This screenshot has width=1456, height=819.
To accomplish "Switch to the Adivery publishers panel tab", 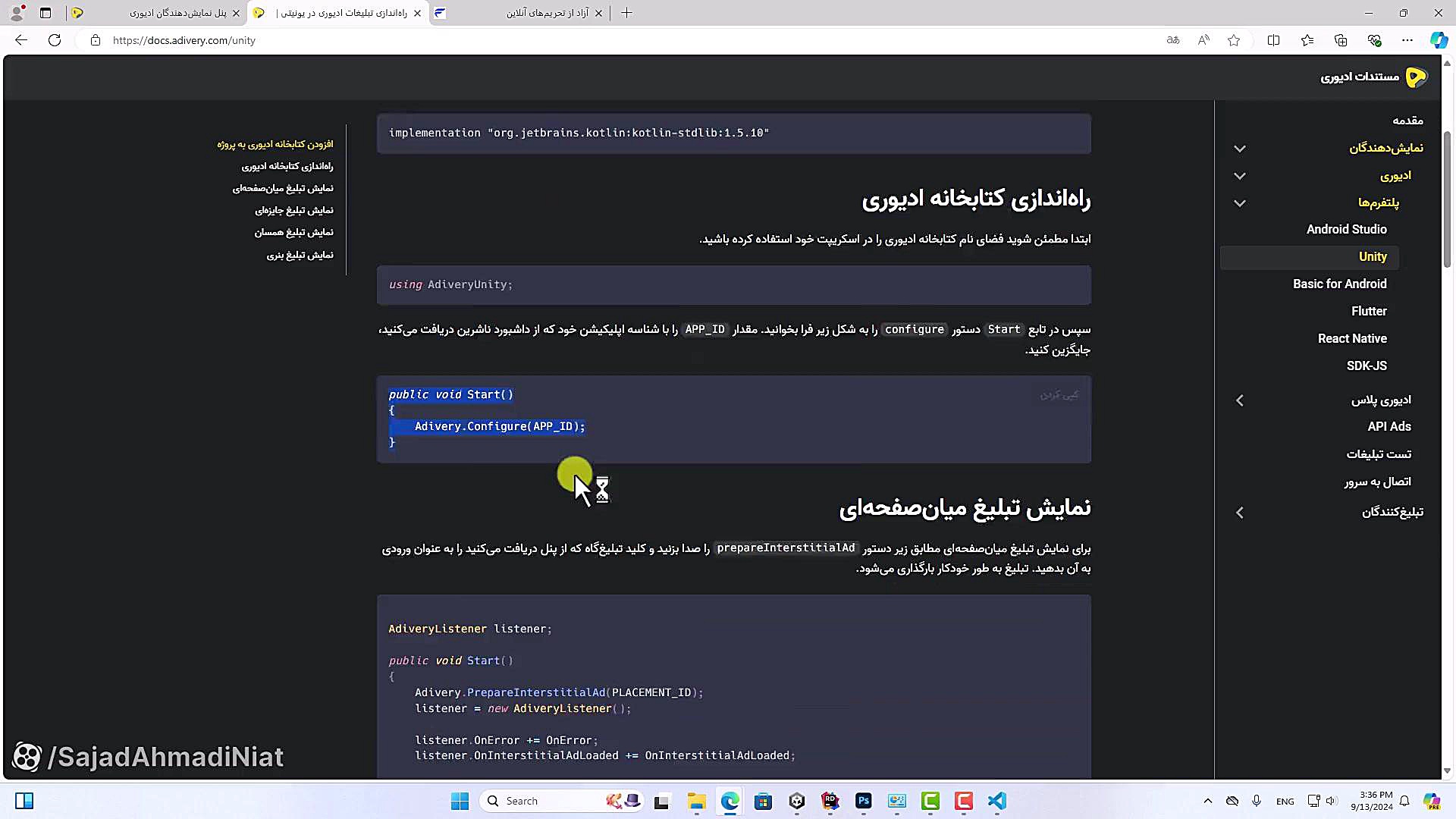I will tap(155, 13).
